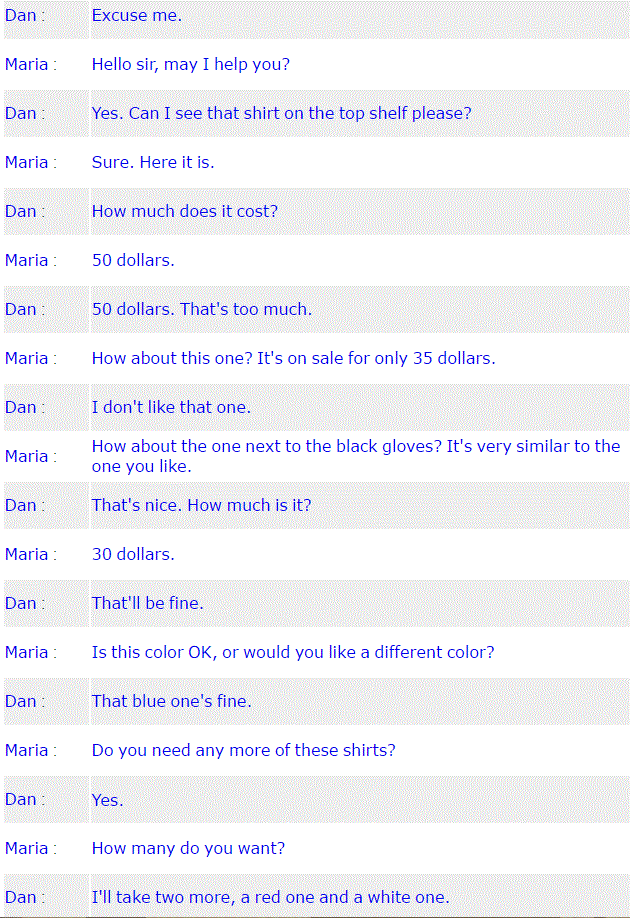Click the line "Excuse me."
630x918 pixels.
click(136, 16)
